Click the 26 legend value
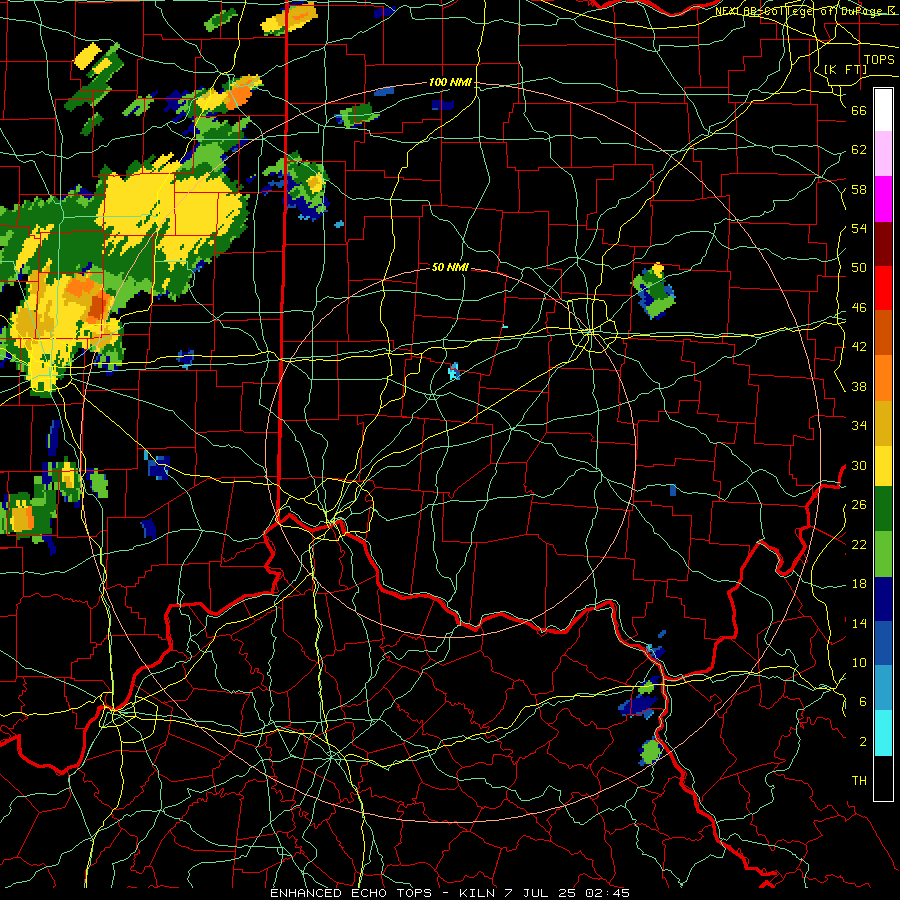 pyautogui.click(x=859, y=505)
